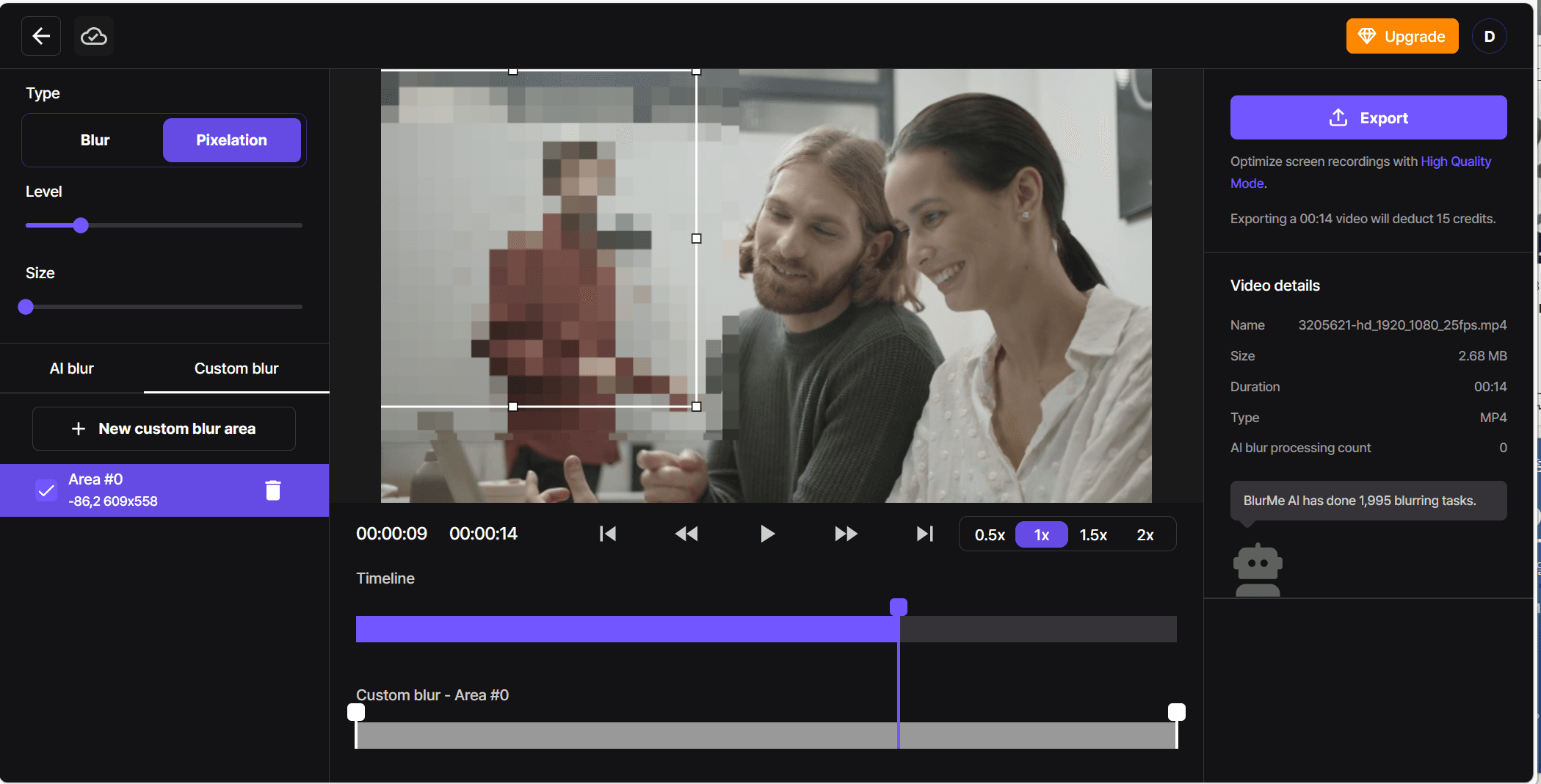The image size is (1541, 784).
Task: Click the cloud sync status icon
Action: pos(94,36)
